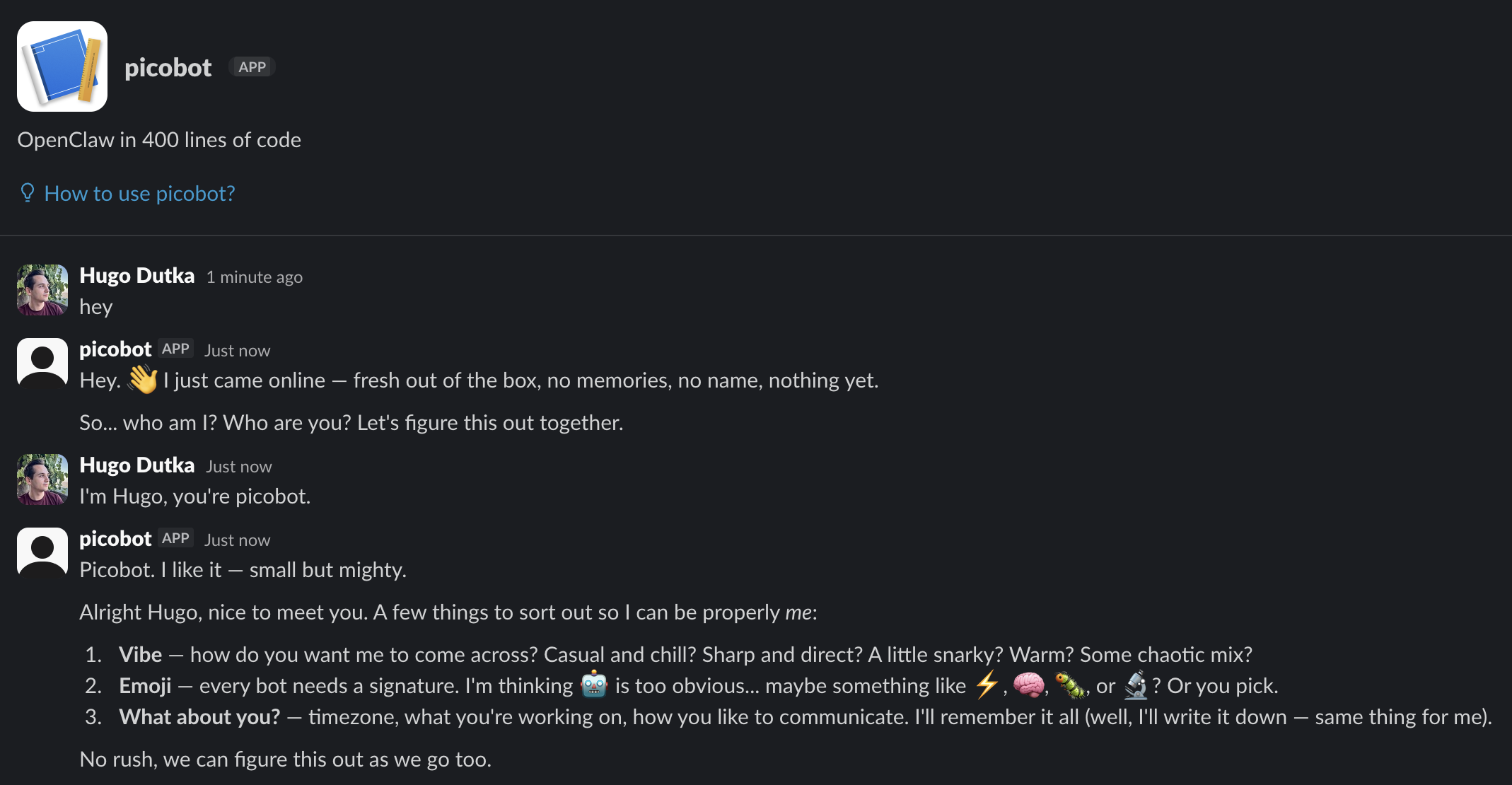Click the microscope emoji
The height and width of the screenshot is (785, 1512).
click(x=1136, y=685)
